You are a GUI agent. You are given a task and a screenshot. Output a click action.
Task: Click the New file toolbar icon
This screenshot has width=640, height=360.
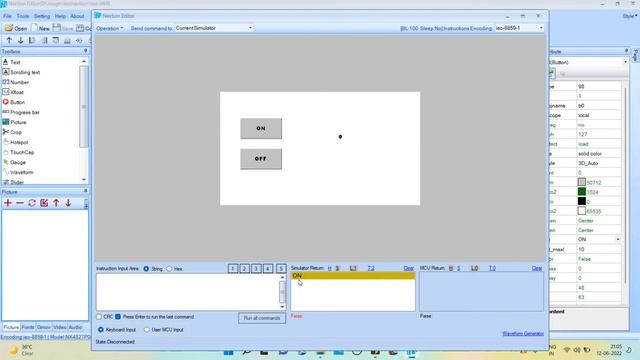(x=40, y=28)
